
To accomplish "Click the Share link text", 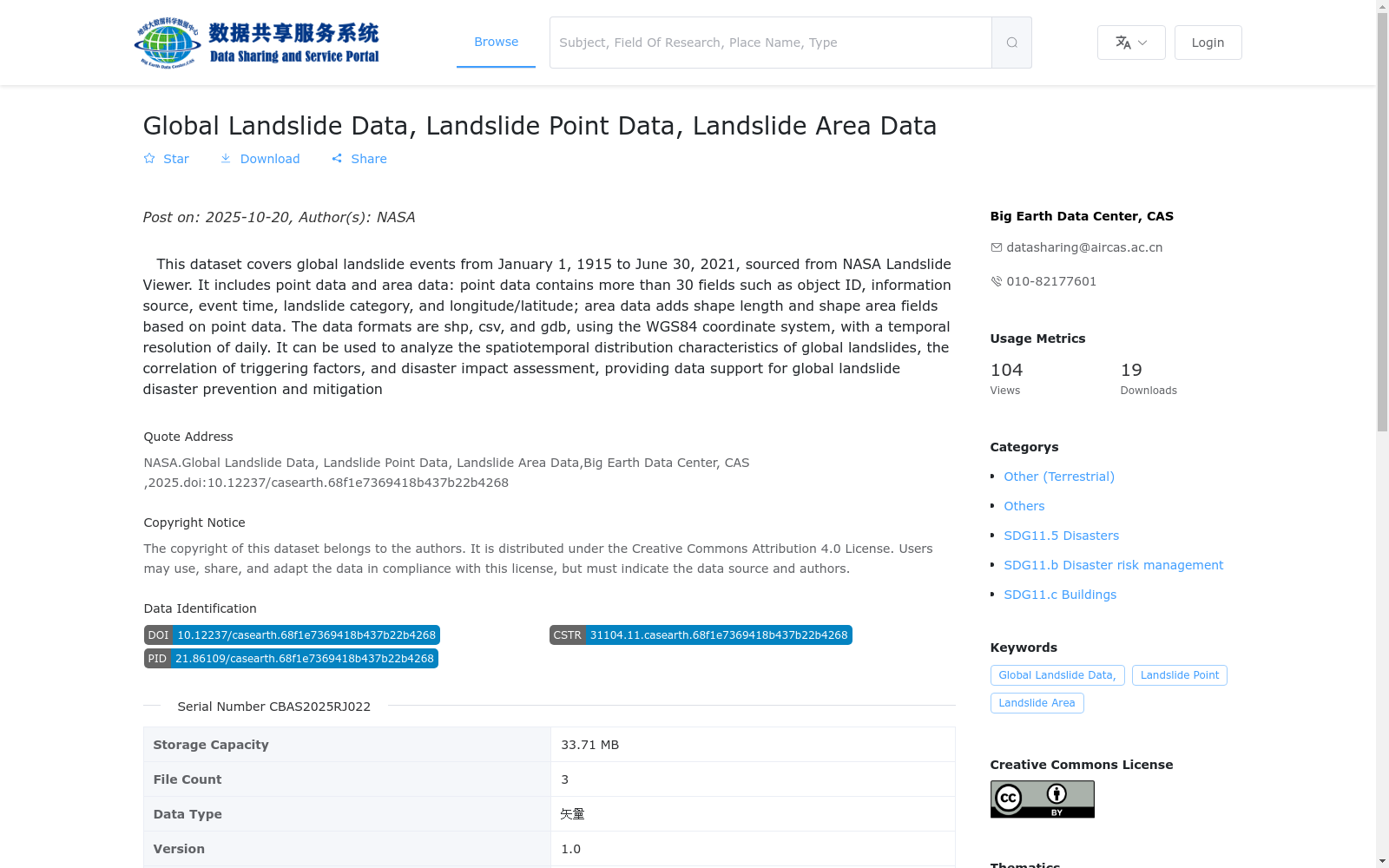I will pyautogui.click(x=369, y=159).
